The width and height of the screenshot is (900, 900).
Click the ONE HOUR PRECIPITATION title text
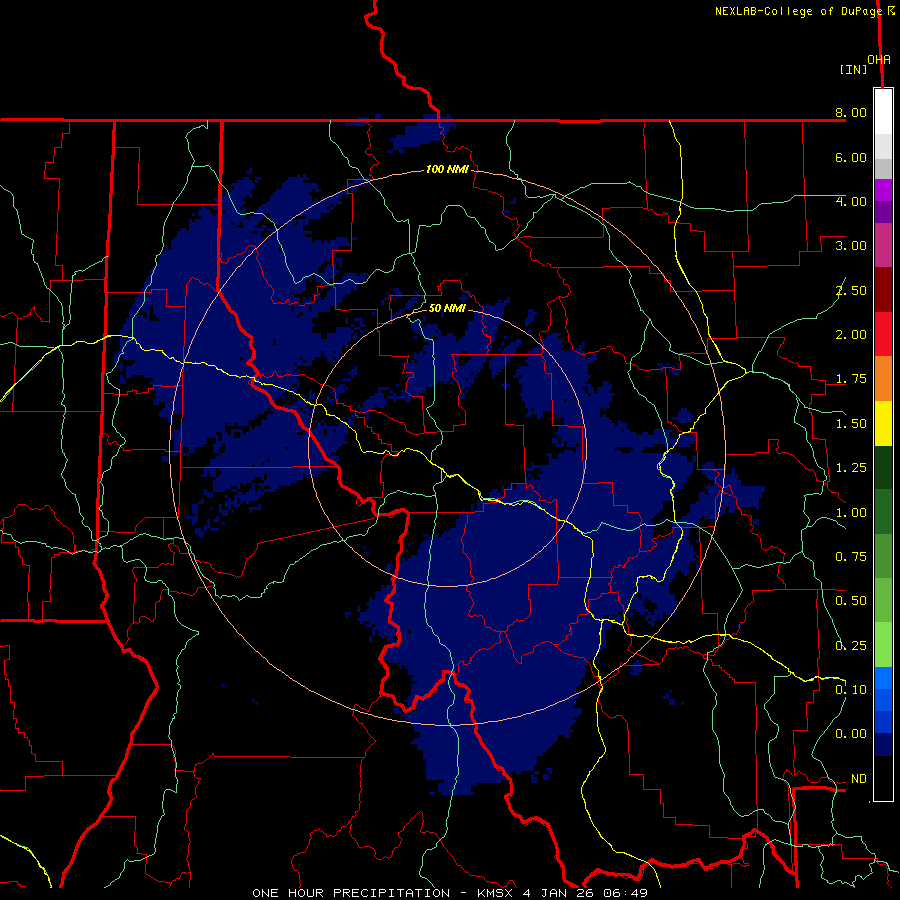click(x=351, y=893)
